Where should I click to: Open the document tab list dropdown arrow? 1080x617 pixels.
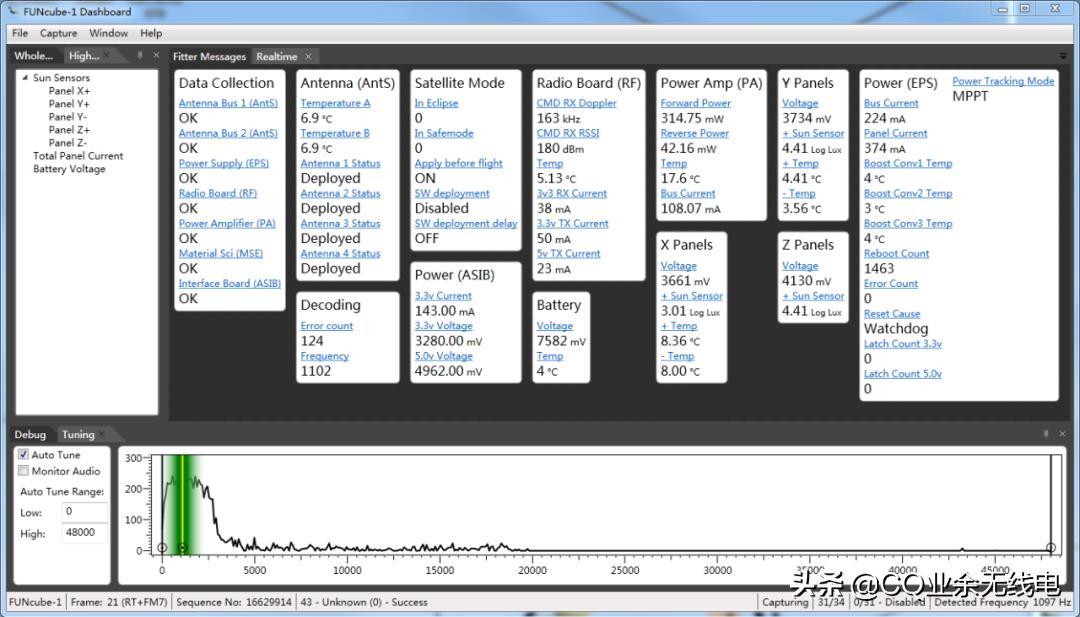pyautogui.click(x=1063, y=56)
